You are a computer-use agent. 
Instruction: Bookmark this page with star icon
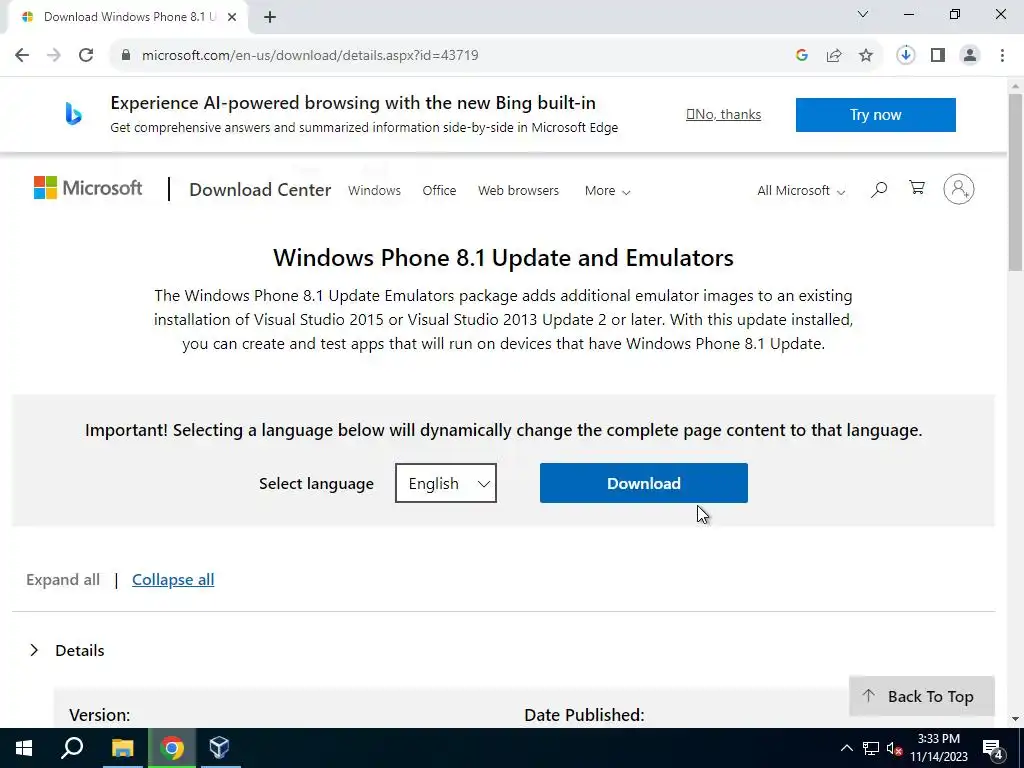pos(866,56)
